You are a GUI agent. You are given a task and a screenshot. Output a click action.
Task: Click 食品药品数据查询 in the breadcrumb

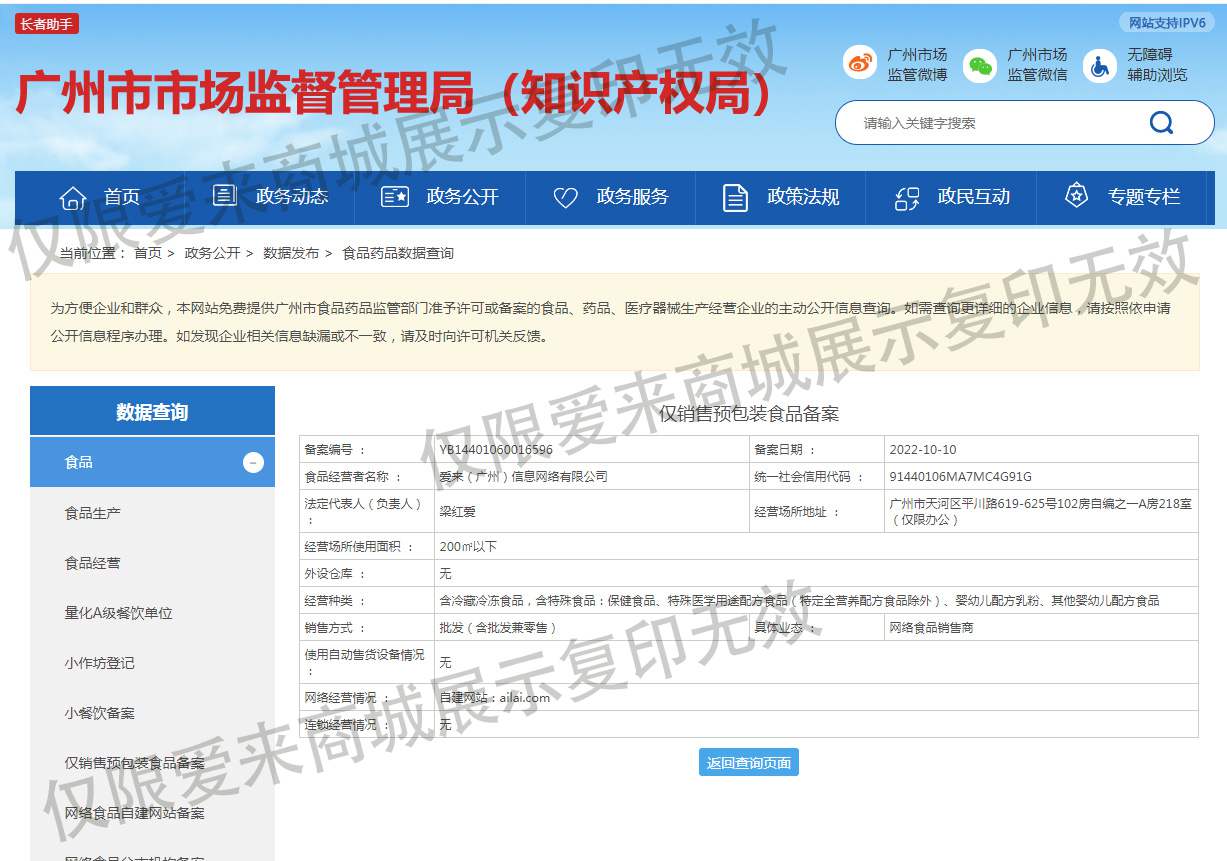tap(398, 253)
